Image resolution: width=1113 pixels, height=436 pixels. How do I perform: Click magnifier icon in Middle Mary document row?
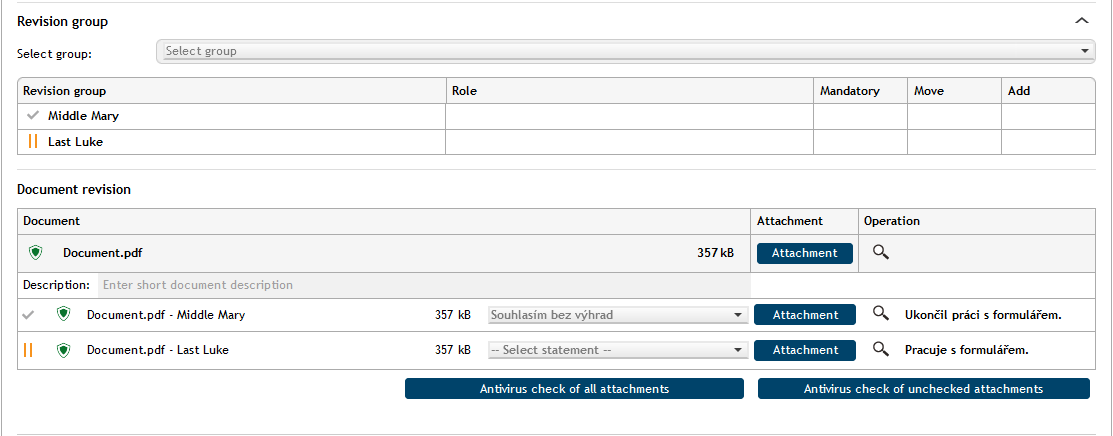click(x=880, y=315)
